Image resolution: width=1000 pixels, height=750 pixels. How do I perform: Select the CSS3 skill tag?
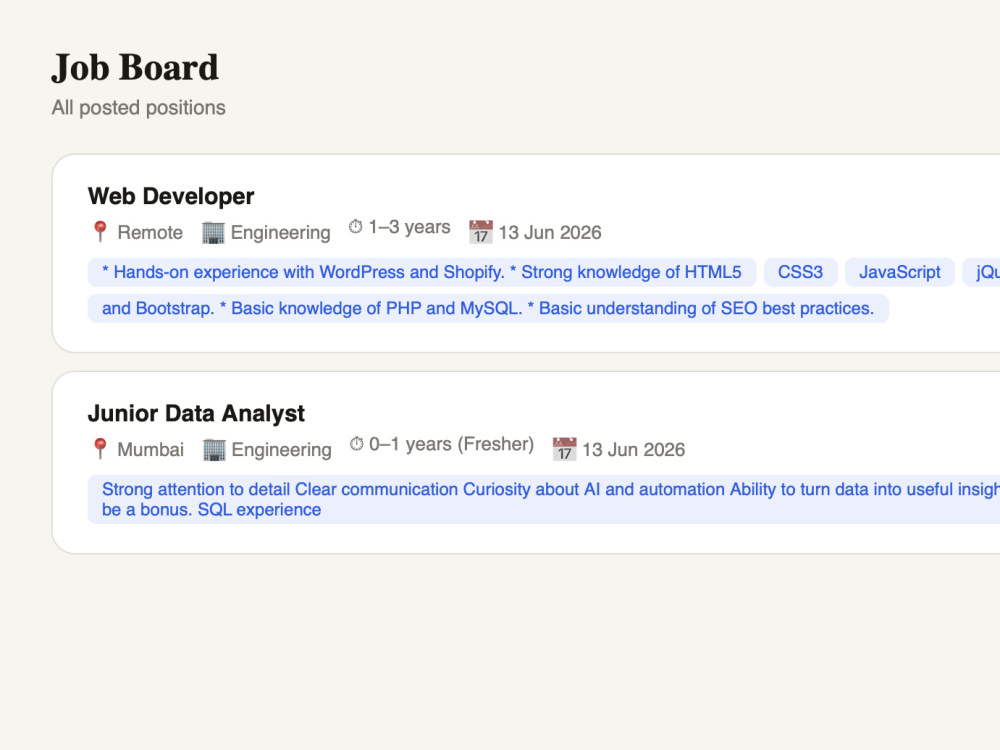pyautogui.click(x=800, y=272)
